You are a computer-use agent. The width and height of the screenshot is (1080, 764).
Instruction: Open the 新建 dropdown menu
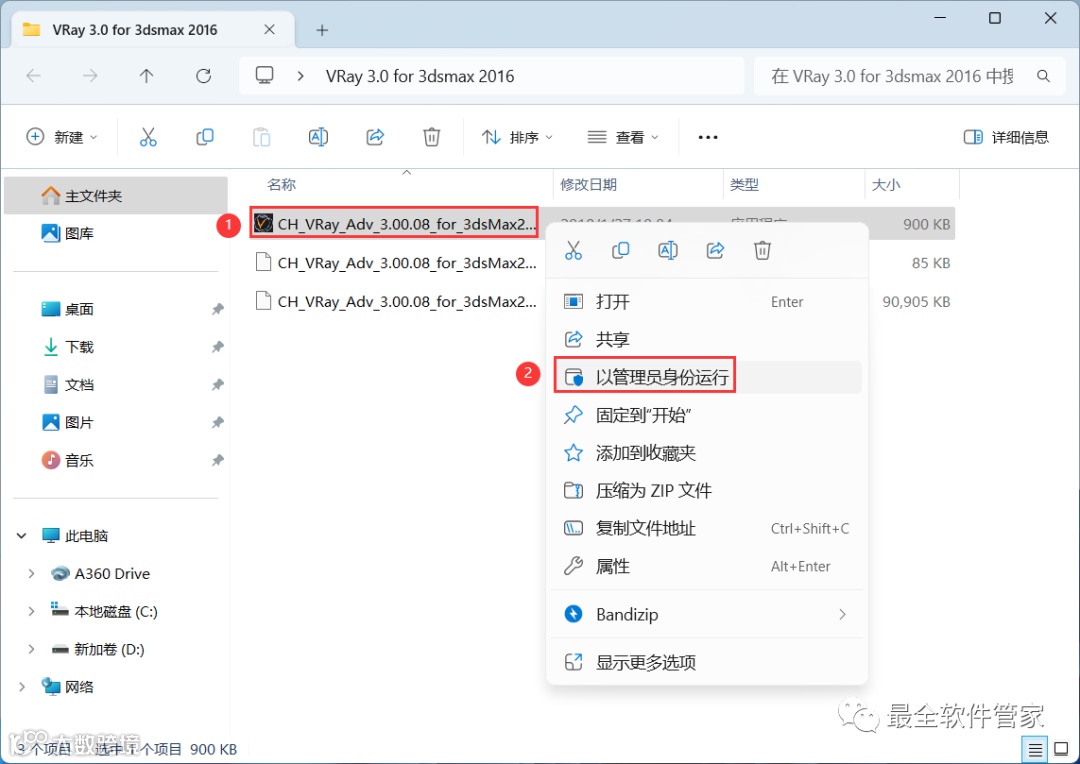(61, 137)
